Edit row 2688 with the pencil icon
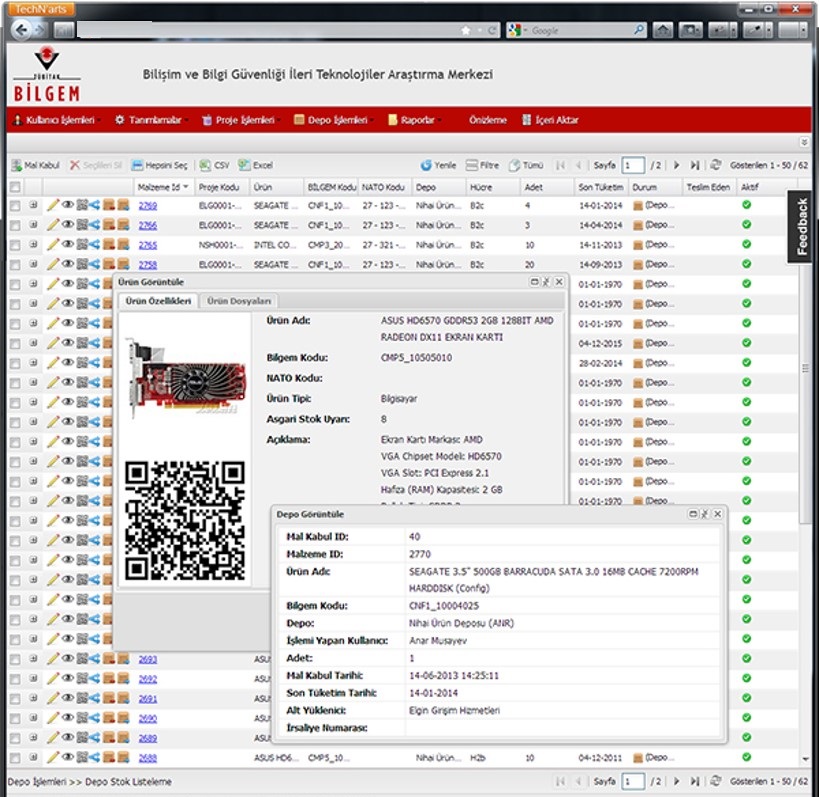The width and height of the screenshot is (819, 797). (x=53, y=757)
